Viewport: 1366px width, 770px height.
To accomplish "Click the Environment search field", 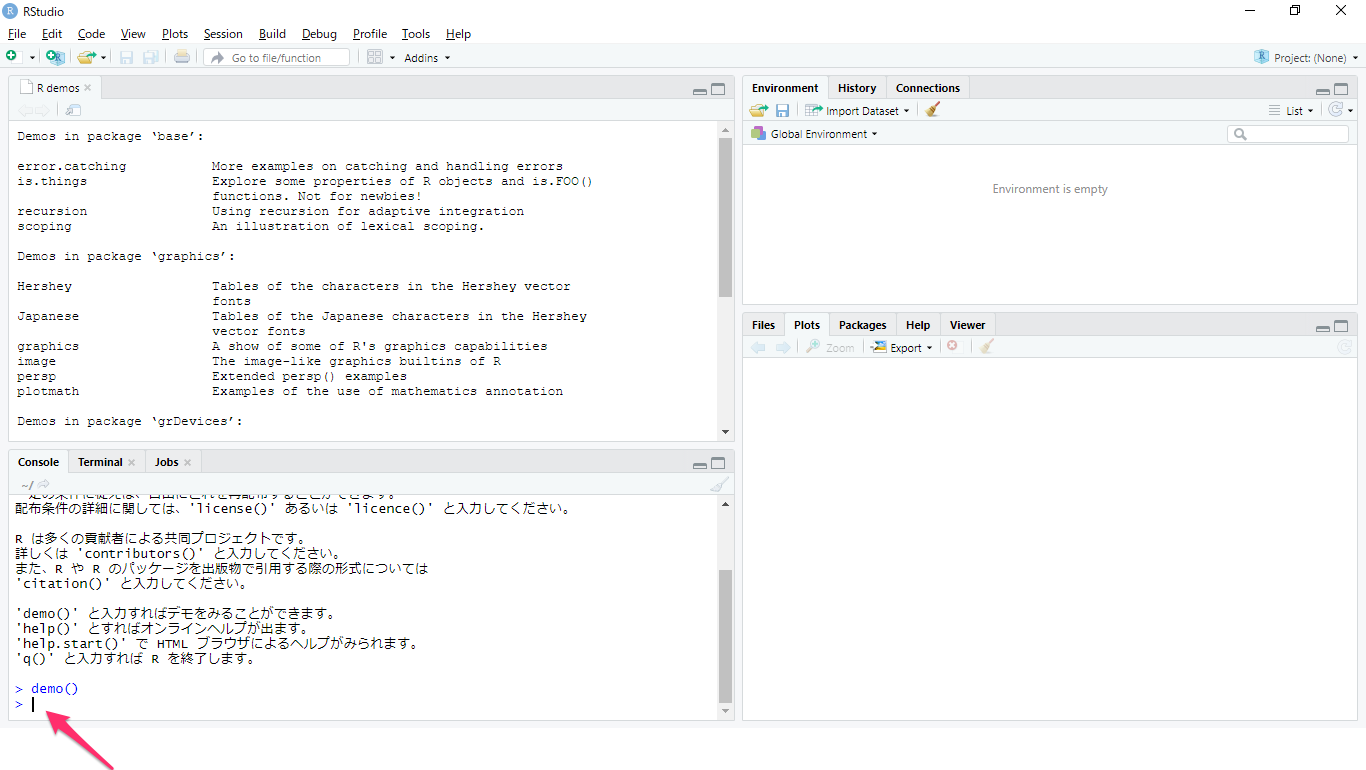I will [x=1288, y=133].
